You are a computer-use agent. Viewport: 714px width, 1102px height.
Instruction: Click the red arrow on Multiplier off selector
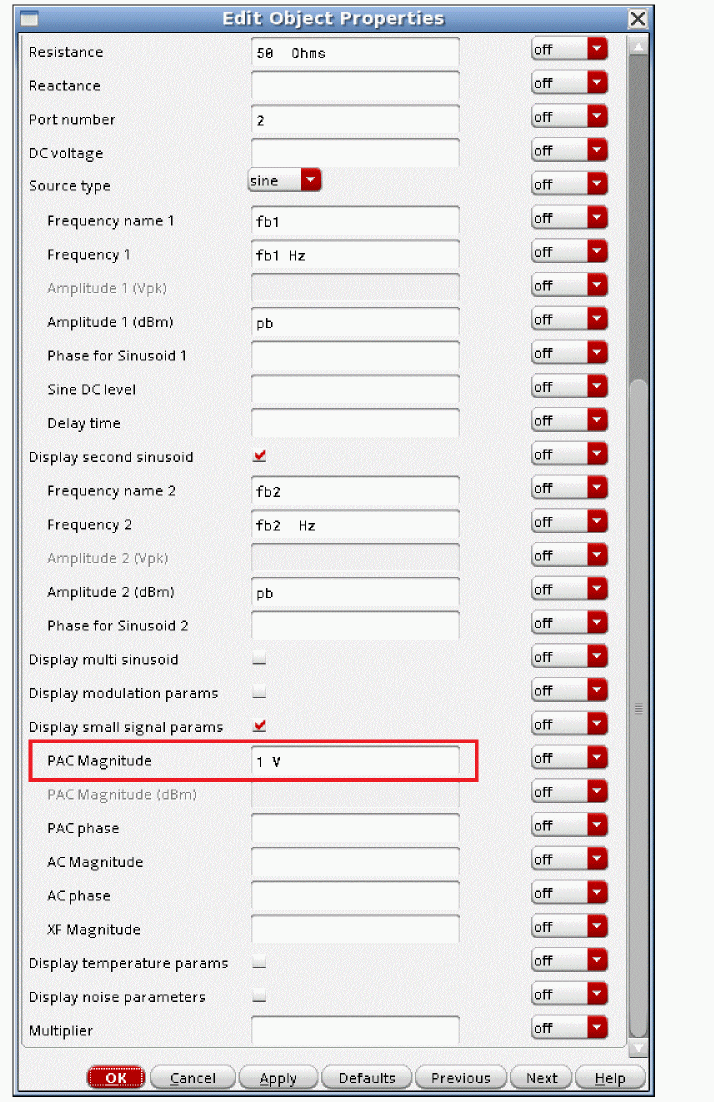point(597,1028)
